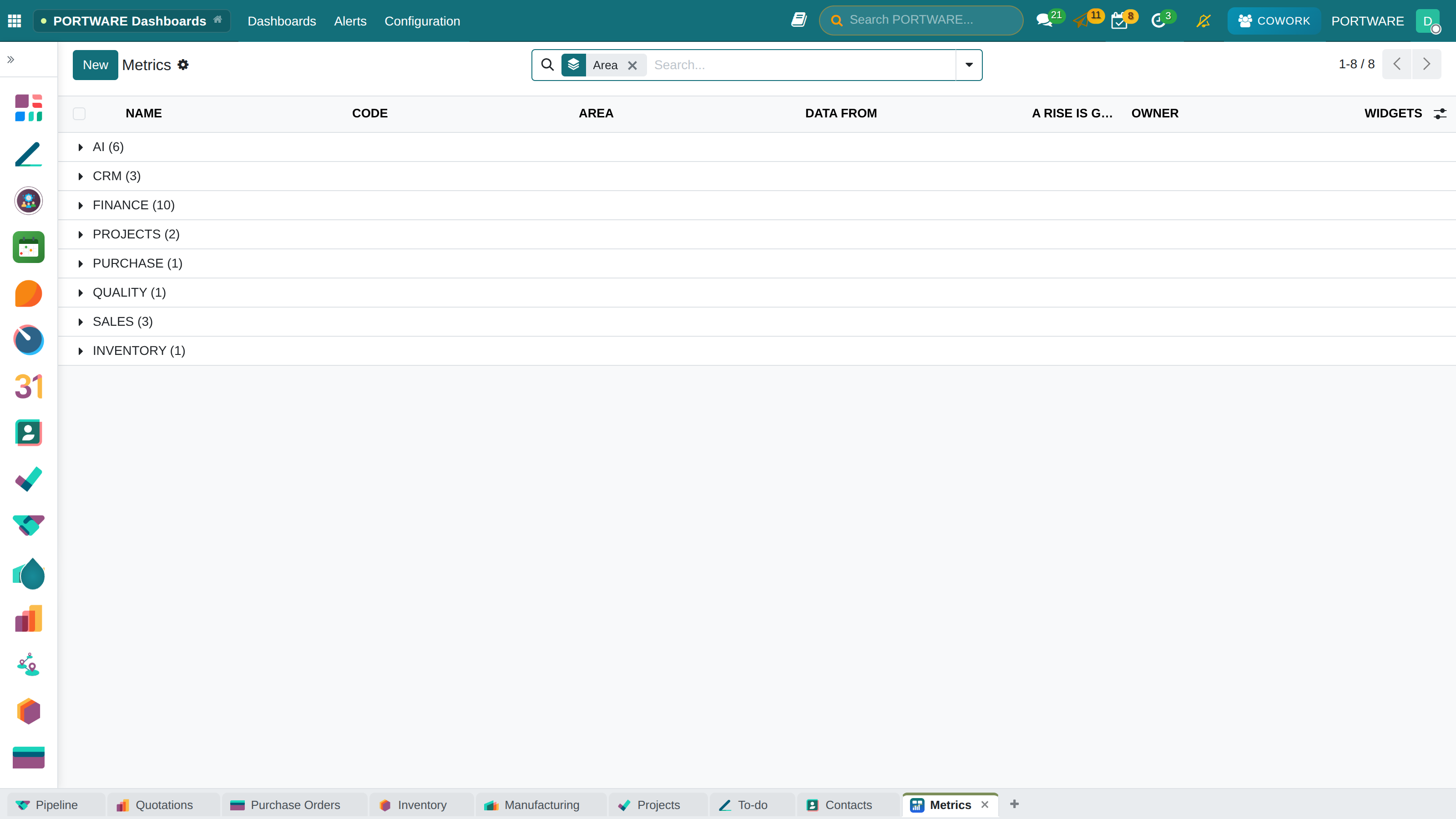Open Inventory hexagon box app in sidebar
The image size is (1456, 819).
tap(28, 712)
